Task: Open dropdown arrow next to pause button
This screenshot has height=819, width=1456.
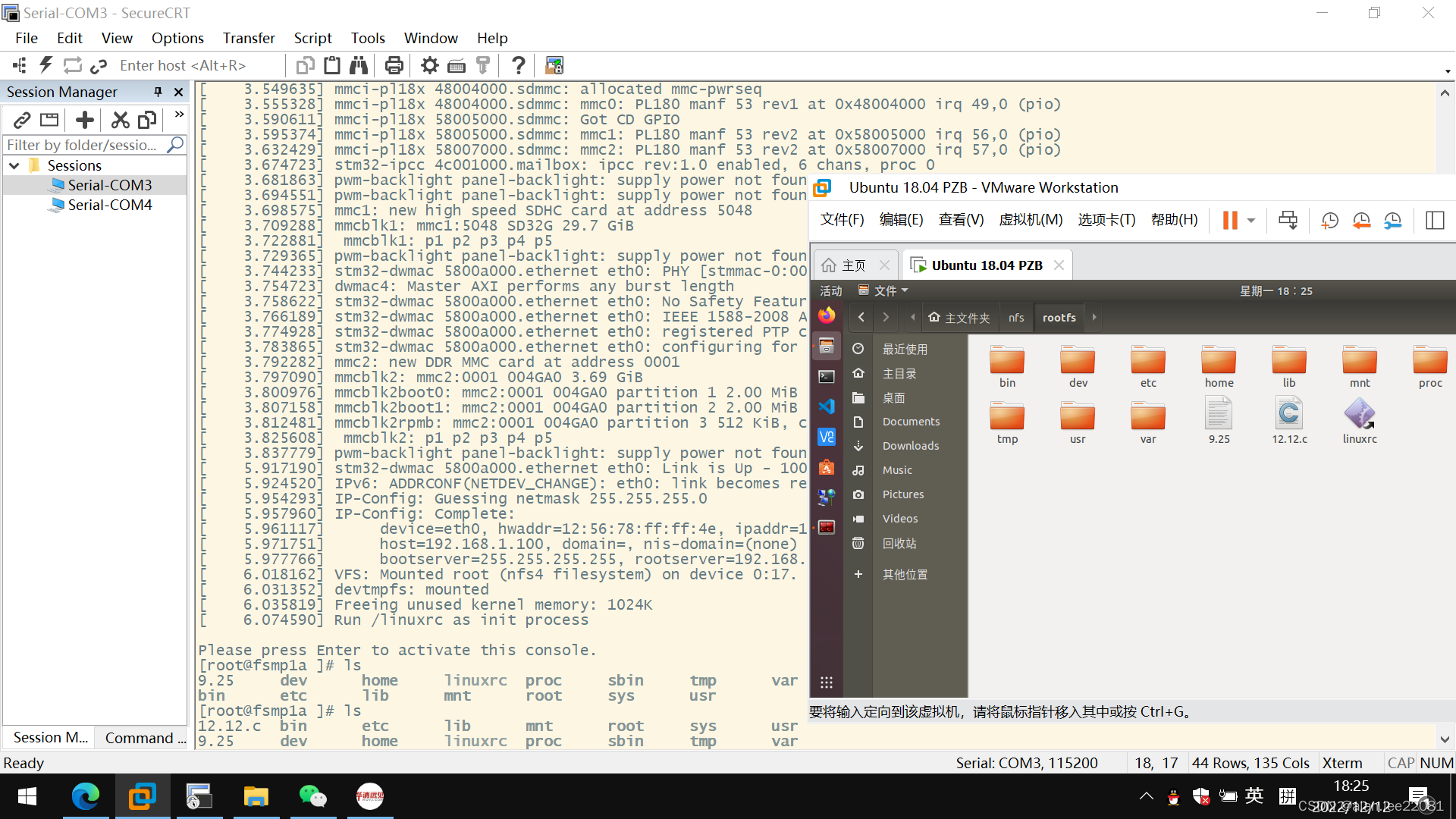Action: point(1251,220)
